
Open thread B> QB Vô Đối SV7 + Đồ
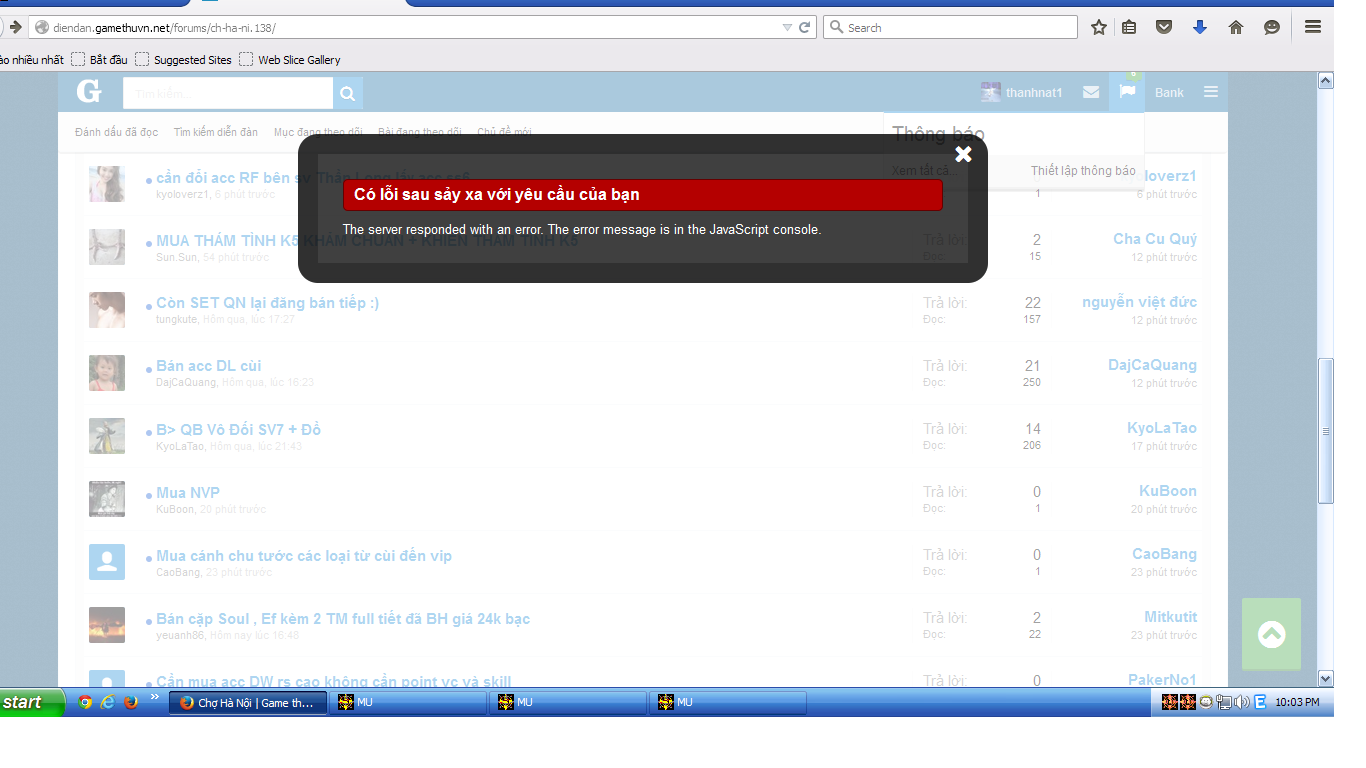[x=239, y=429]
